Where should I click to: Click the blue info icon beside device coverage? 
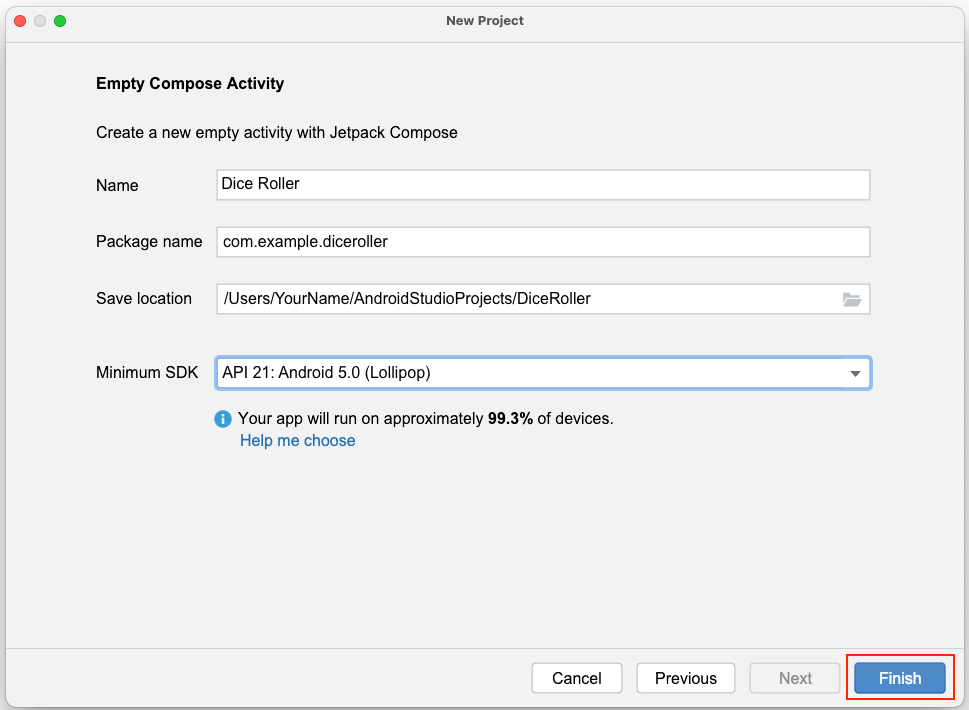coord(223,419)
